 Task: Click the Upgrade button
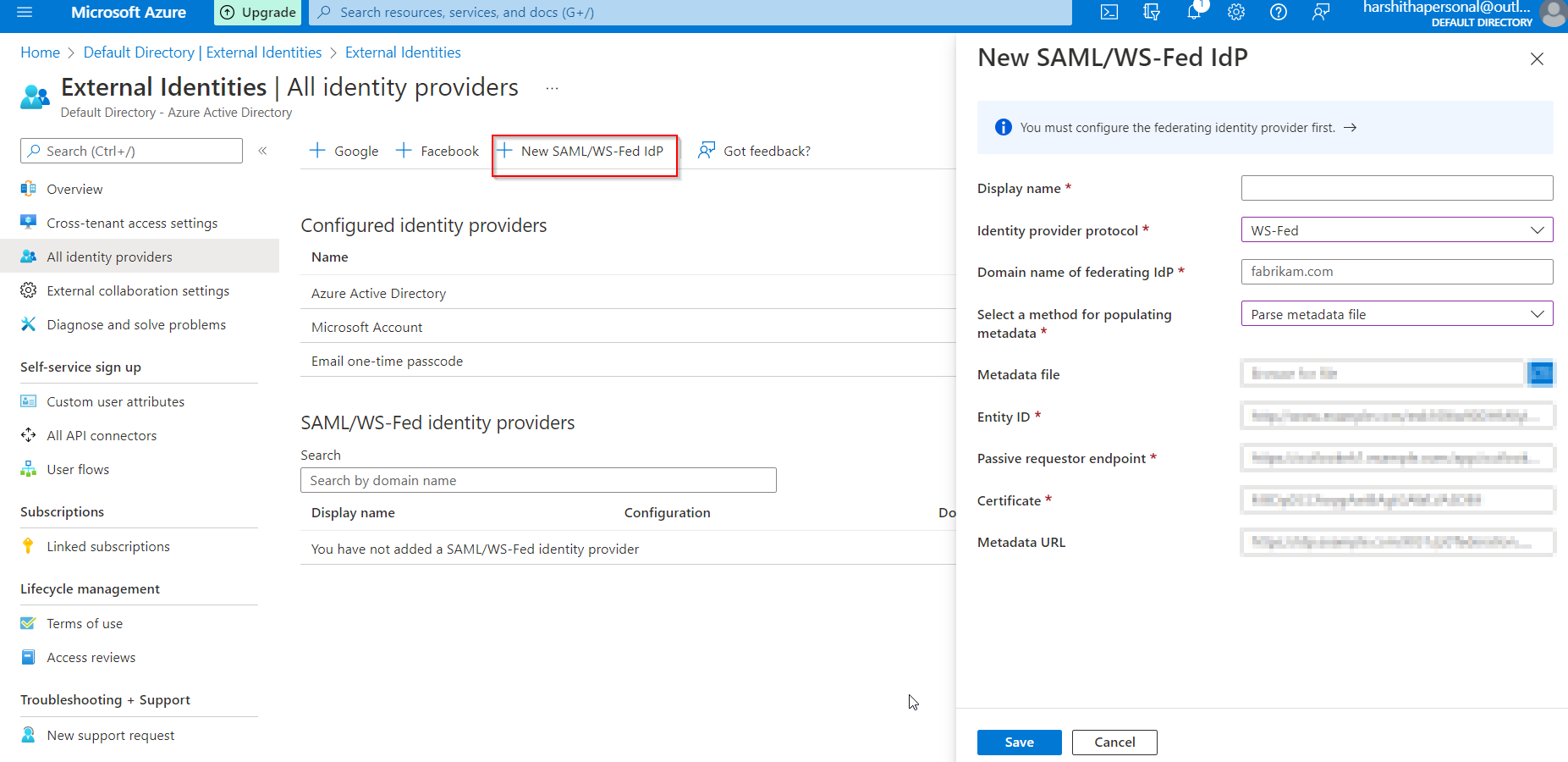258,13
